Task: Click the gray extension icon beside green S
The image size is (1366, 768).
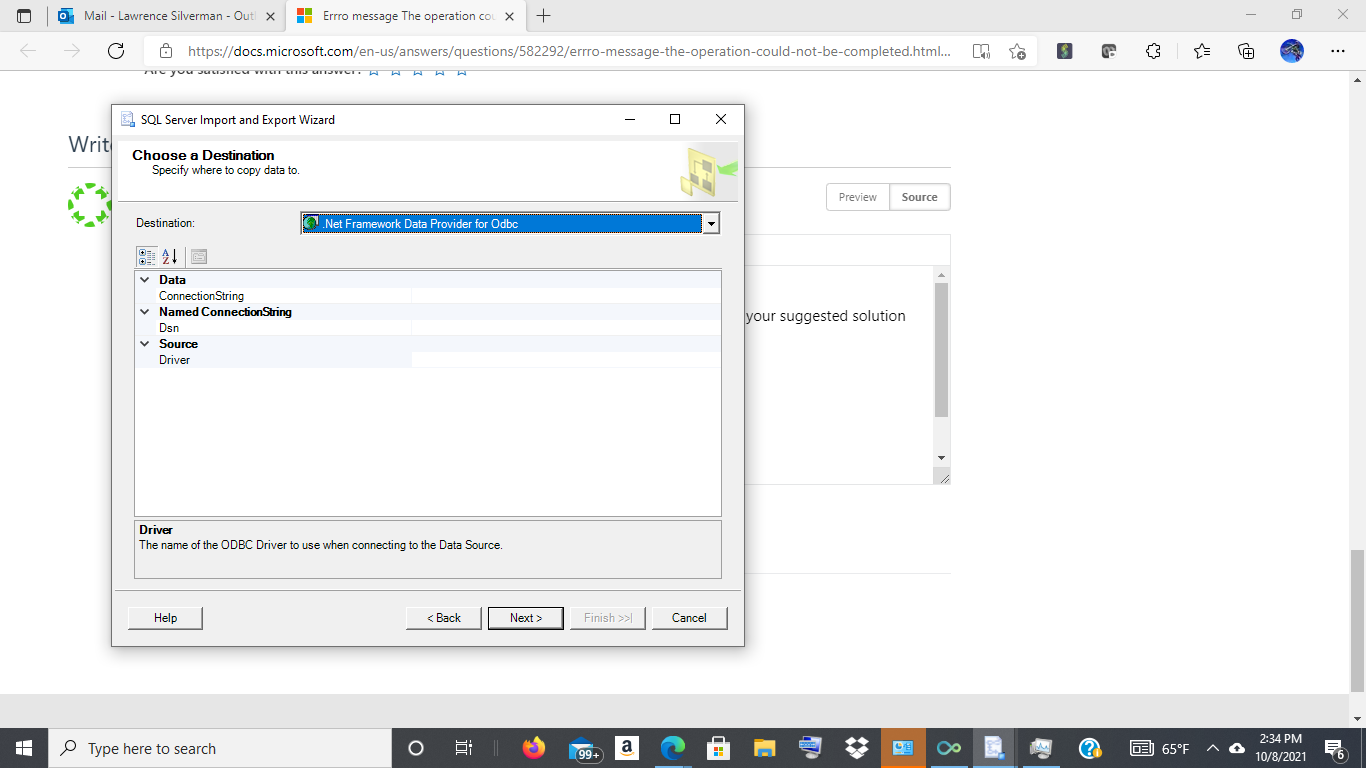Action: pyautogui.click(x=1108, y=51)
